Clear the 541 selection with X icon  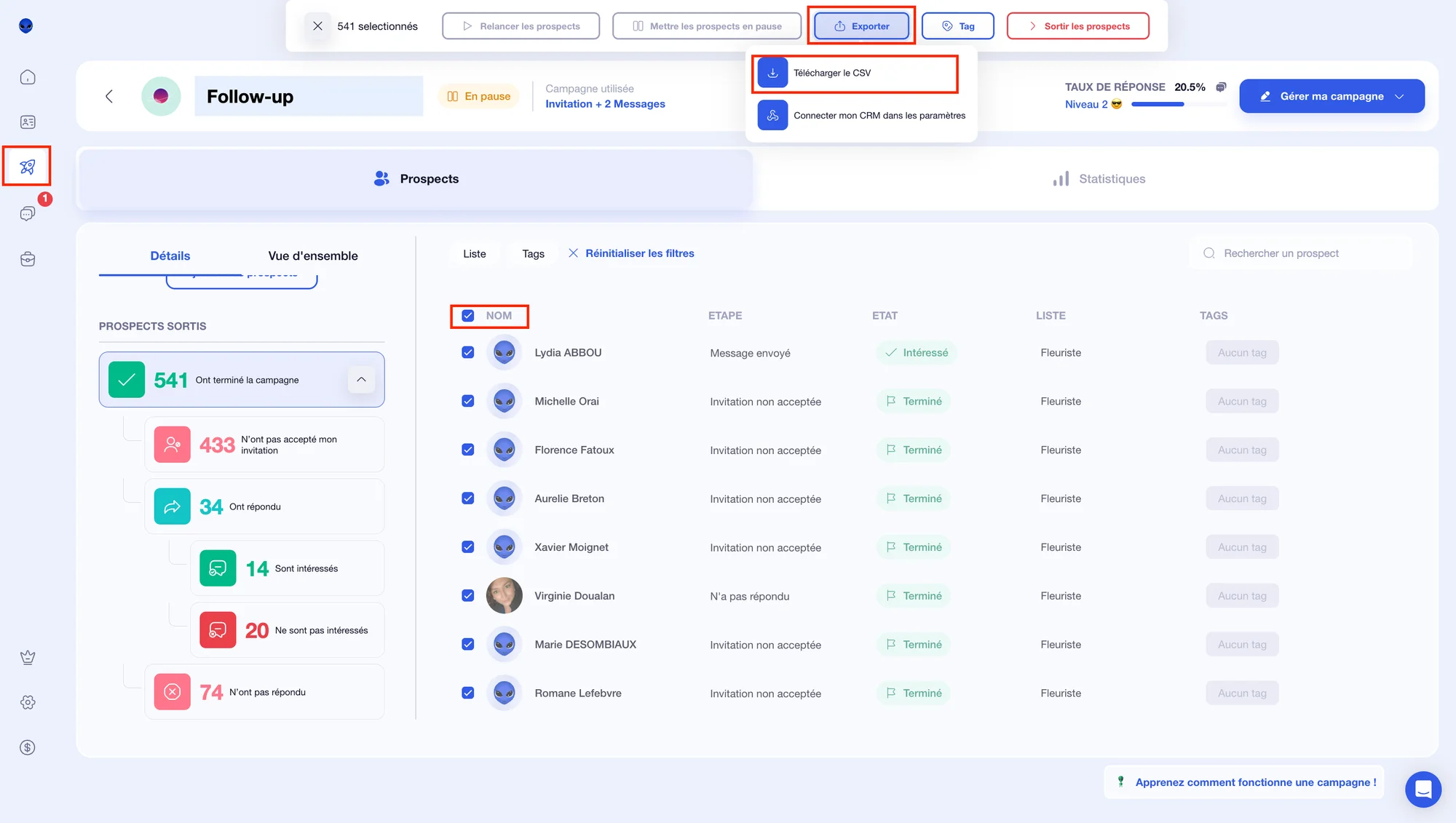click(x=317, y=26)
